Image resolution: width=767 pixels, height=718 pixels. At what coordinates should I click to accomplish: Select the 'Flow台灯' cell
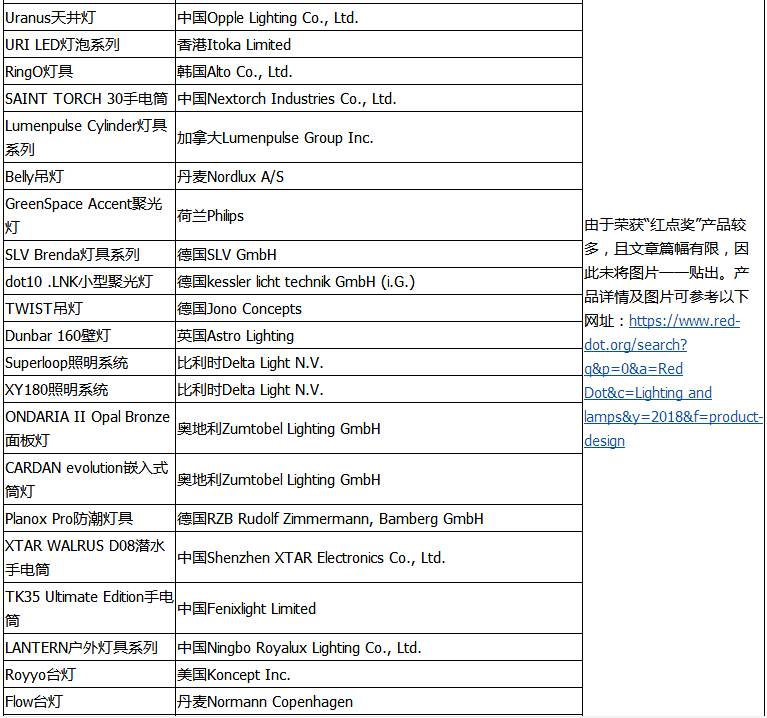[90, 701]
